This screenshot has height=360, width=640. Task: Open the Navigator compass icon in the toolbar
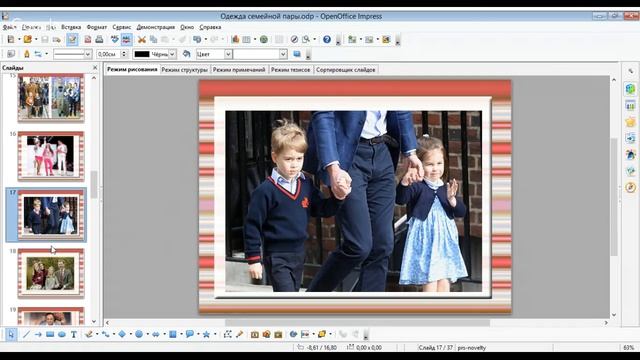coord(294,40)
